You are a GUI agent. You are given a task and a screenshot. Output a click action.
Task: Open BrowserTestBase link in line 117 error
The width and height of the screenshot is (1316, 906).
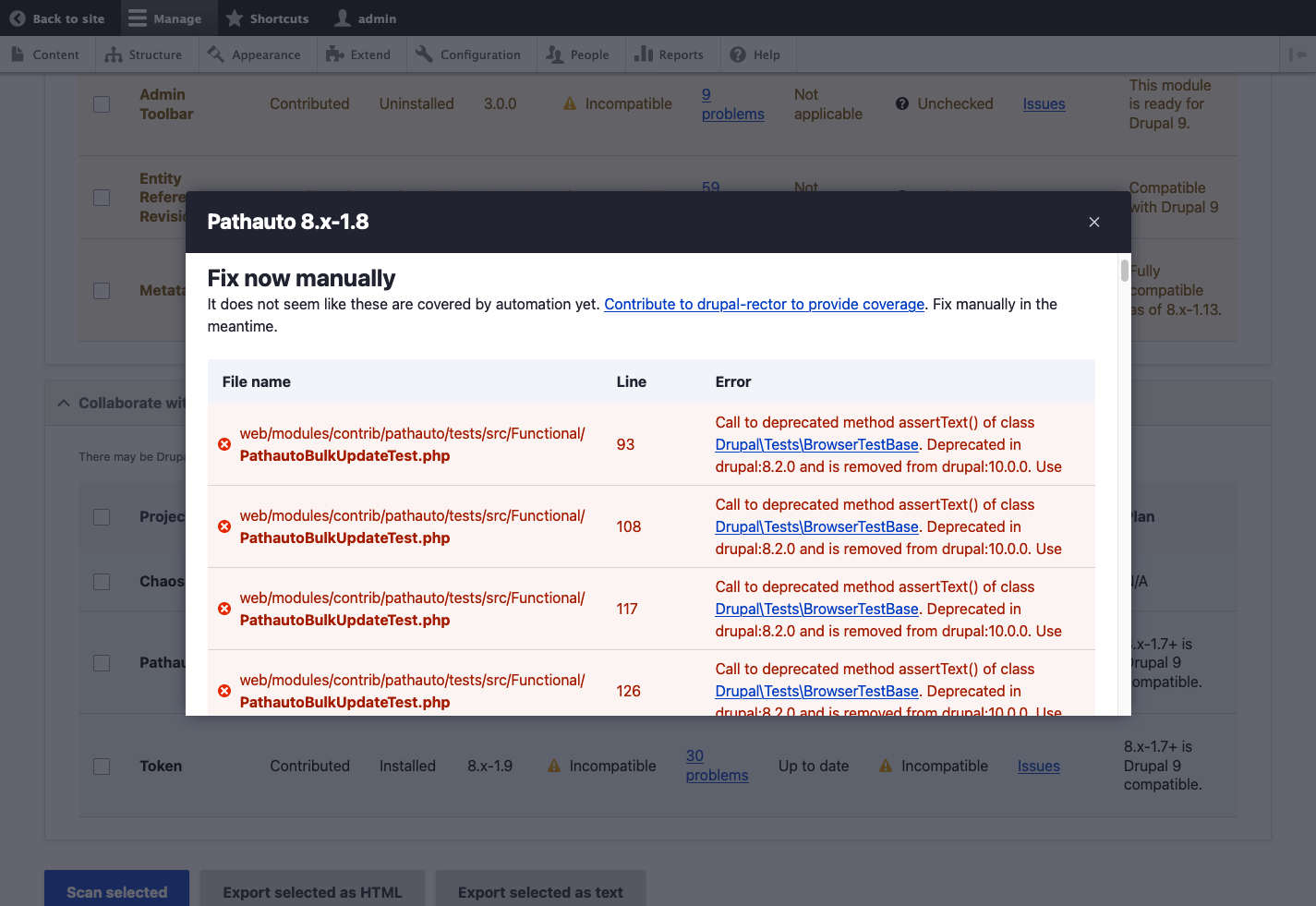tap(816, 609)
